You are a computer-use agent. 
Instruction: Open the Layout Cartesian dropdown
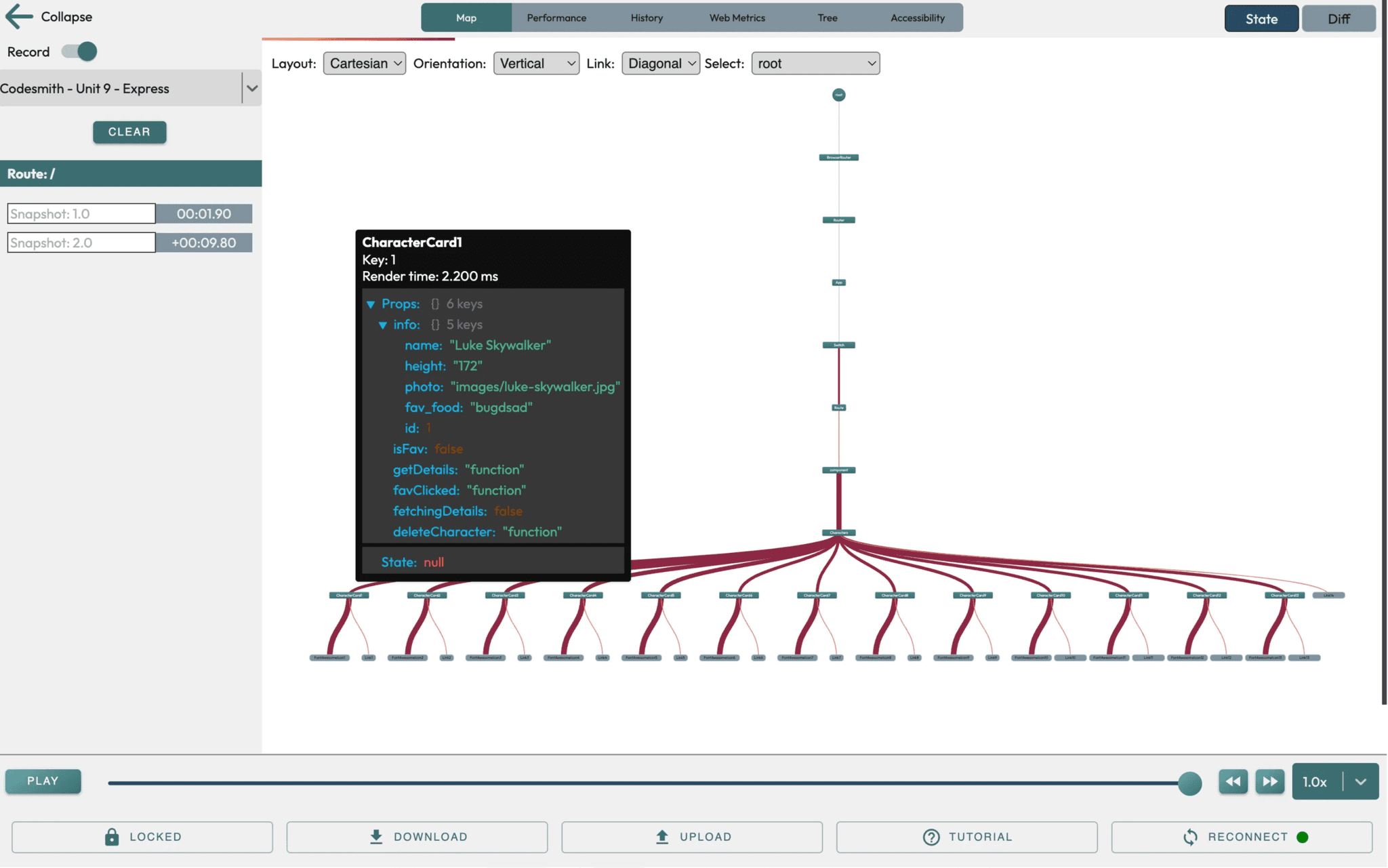coord(364,63)
